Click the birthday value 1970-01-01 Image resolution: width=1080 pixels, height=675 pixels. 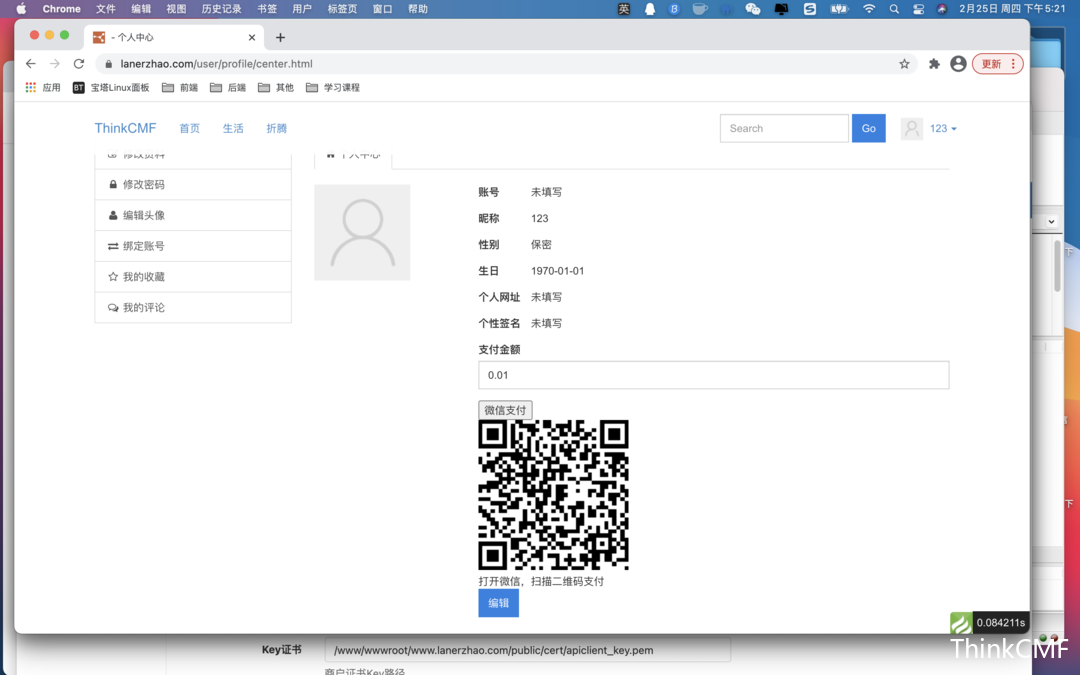click(x=557, y=271)
